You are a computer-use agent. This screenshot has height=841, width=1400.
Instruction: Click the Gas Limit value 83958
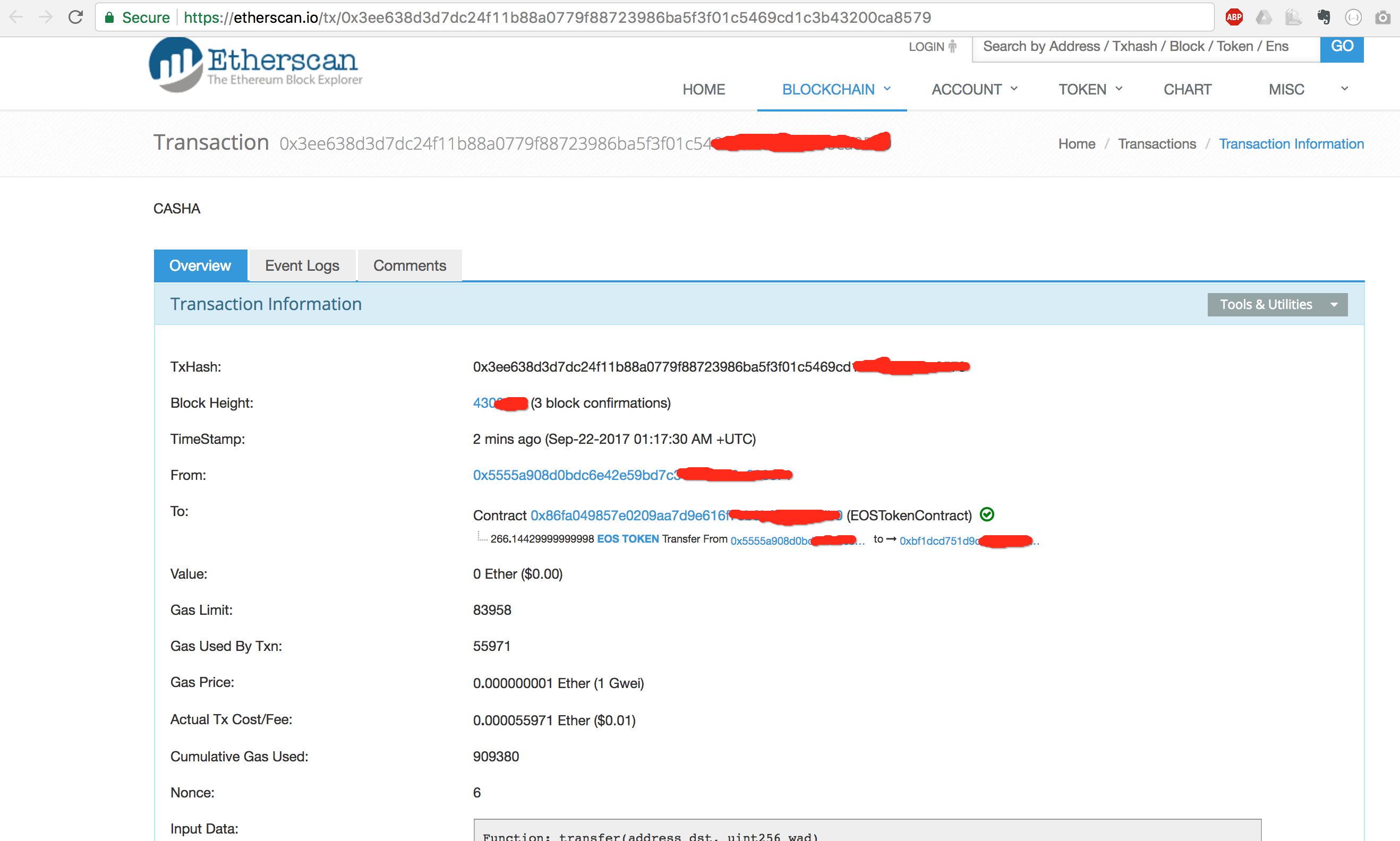492,610
